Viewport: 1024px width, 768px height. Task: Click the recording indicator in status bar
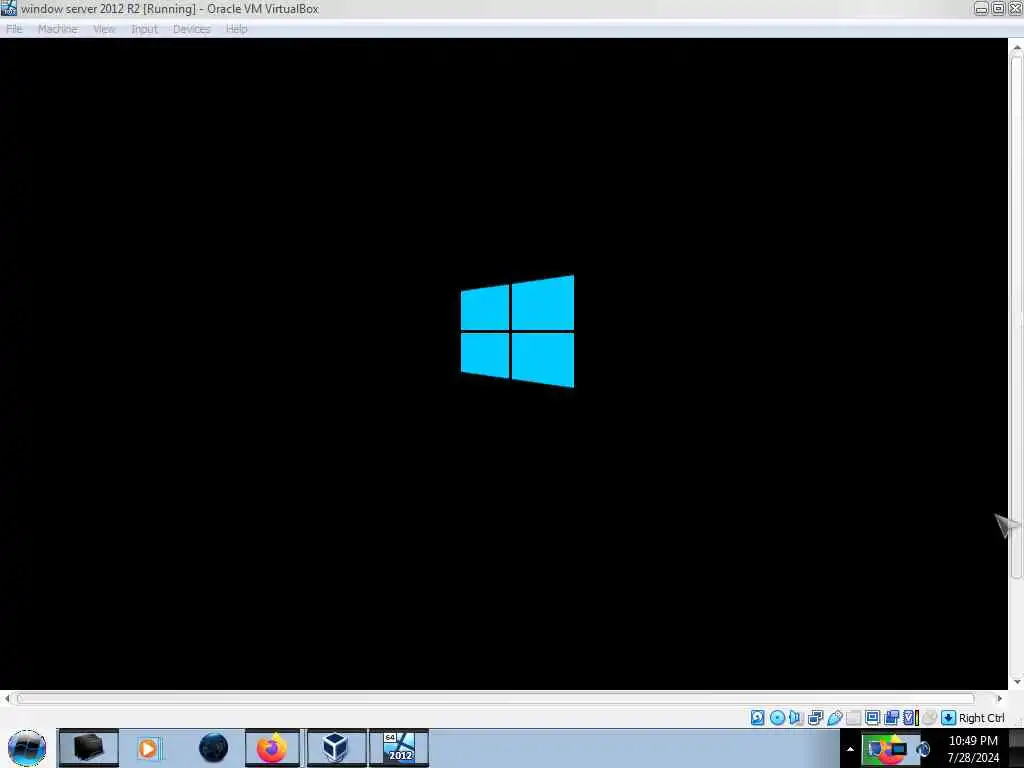click(x=891, y=718)
